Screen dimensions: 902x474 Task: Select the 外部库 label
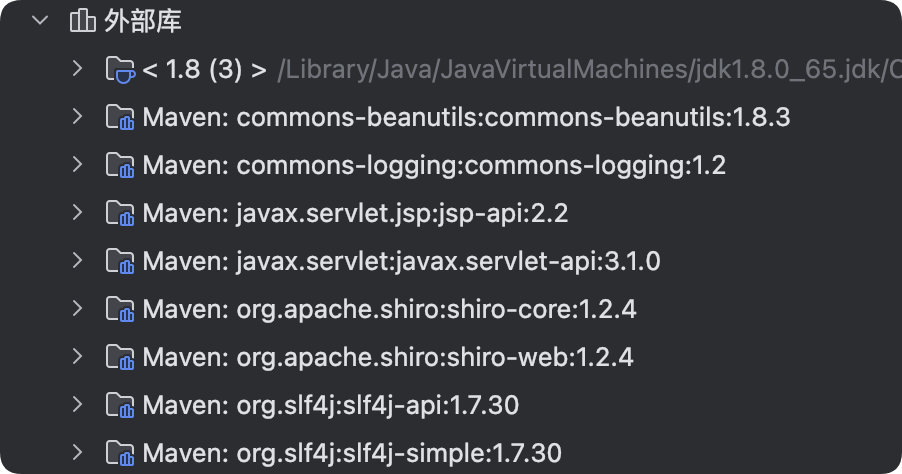[x=143, y=21]
